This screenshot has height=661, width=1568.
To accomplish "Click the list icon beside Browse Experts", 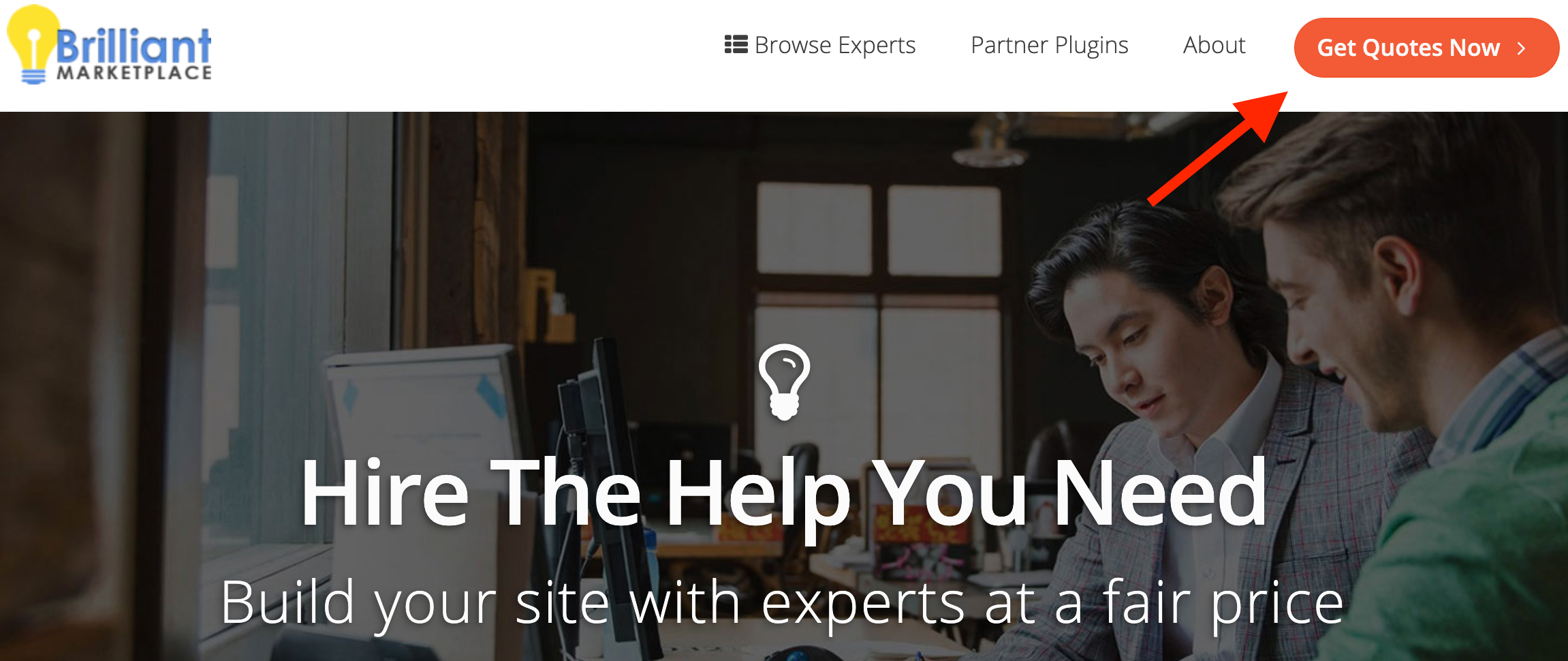I will [736, 44].
